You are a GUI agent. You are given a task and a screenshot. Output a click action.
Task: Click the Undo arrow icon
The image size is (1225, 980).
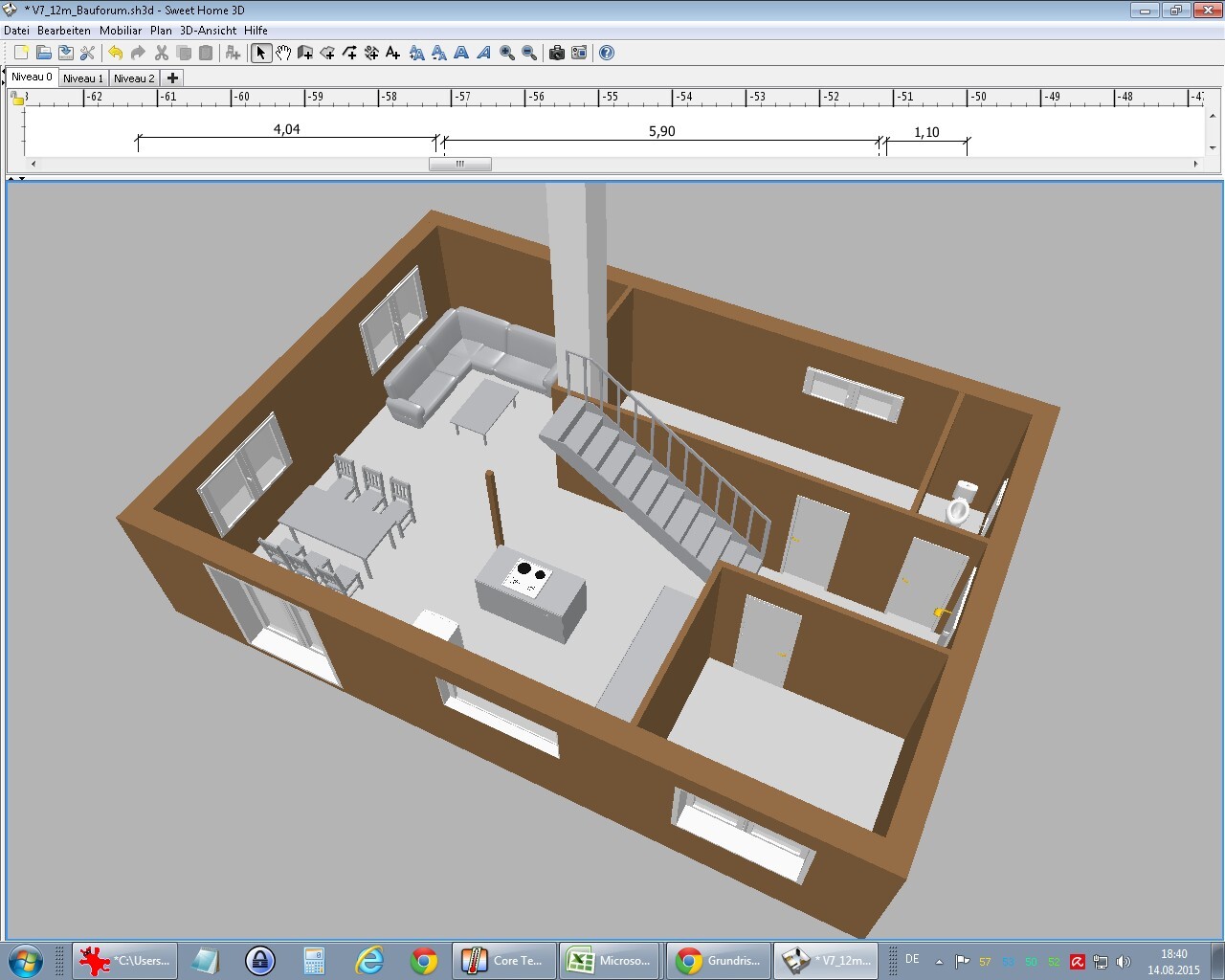pyautogui.click(x=115, y=53)
